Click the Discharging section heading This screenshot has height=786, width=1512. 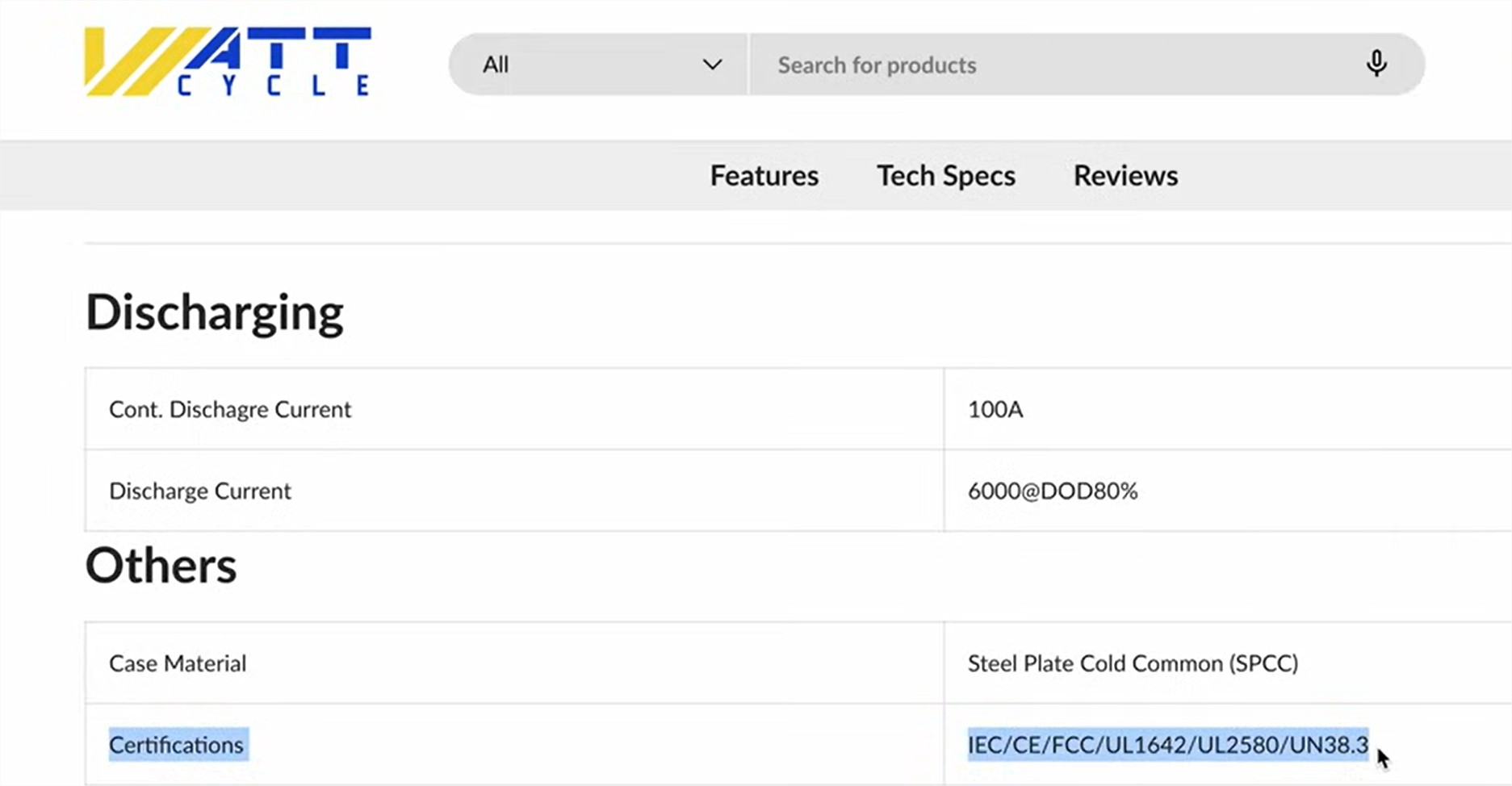pyautogui.click(x=215, y=312)
